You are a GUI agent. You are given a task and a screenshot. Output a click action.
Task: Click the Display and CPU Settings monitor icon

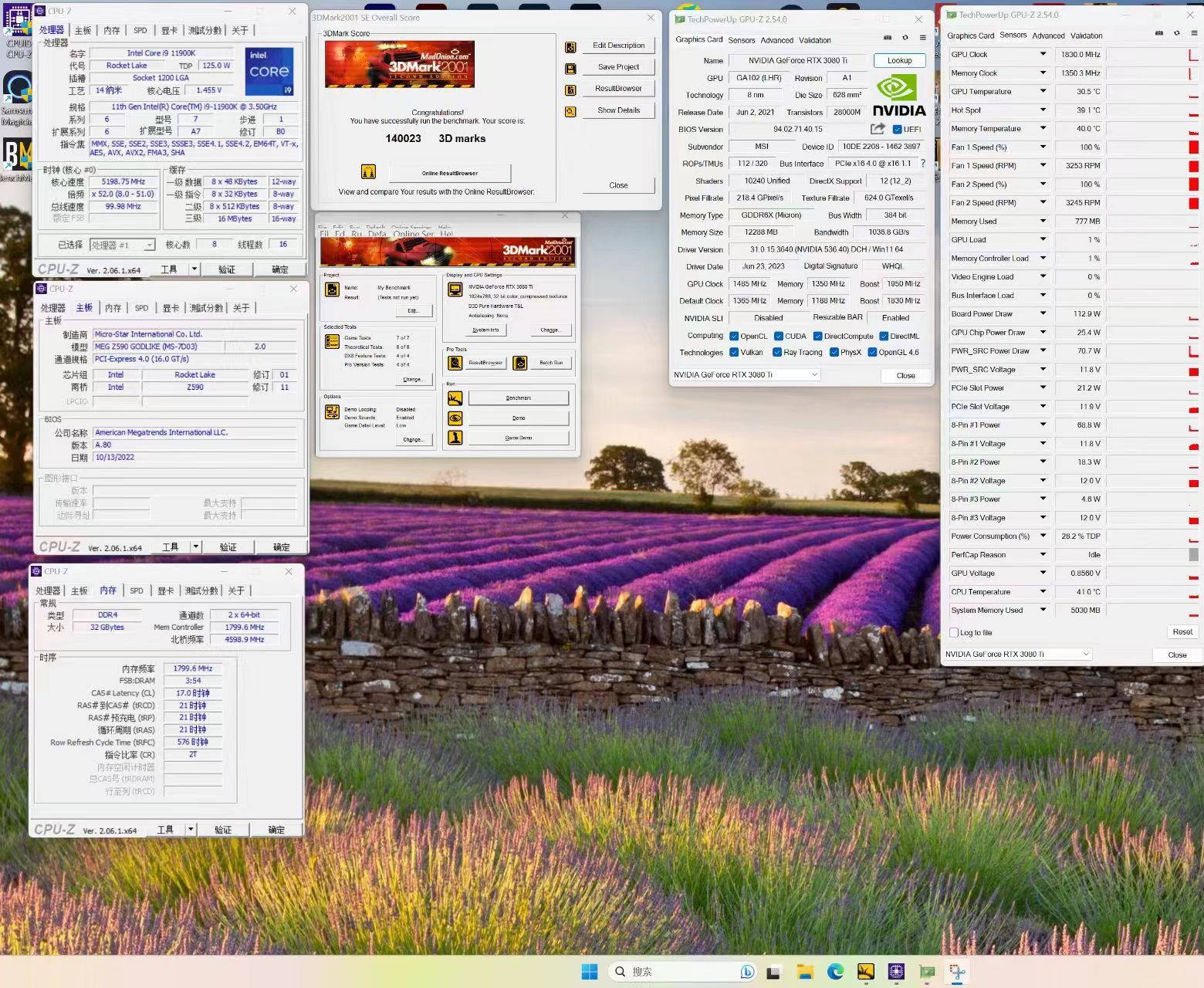[x=455, y=290]
